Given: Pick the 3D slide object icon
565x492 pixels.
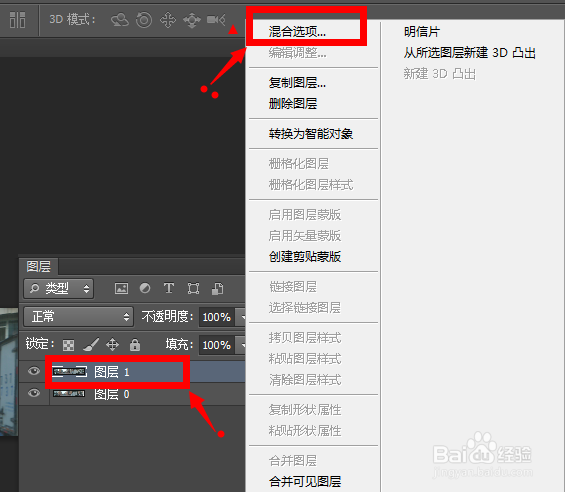Looking at the screenshot, I should click(192, 20).
